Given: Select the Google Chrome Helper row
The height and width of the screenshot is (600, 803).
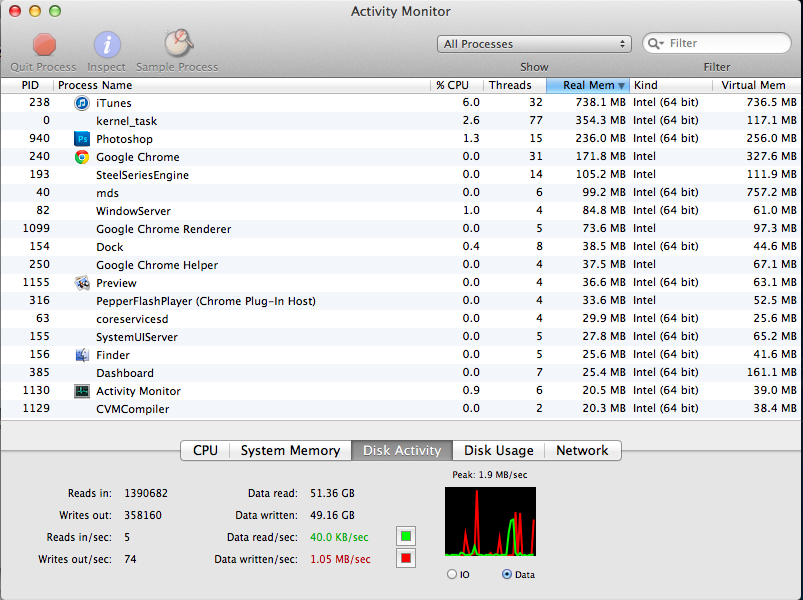Looking at the screenshot, I should (402, 265).
